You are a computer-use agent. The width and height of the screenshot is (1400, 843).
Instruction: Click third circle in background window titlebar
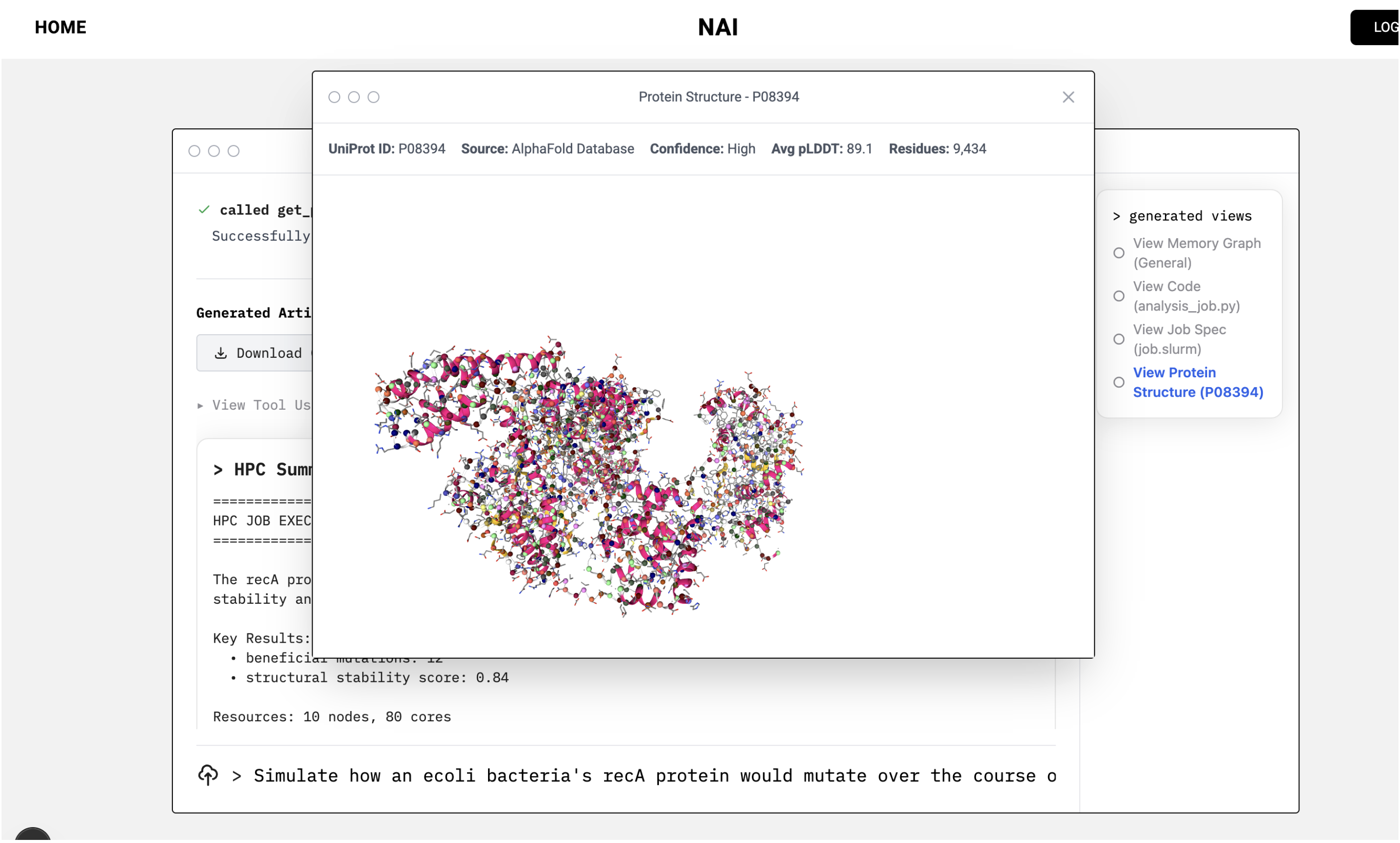pos(234,151)
